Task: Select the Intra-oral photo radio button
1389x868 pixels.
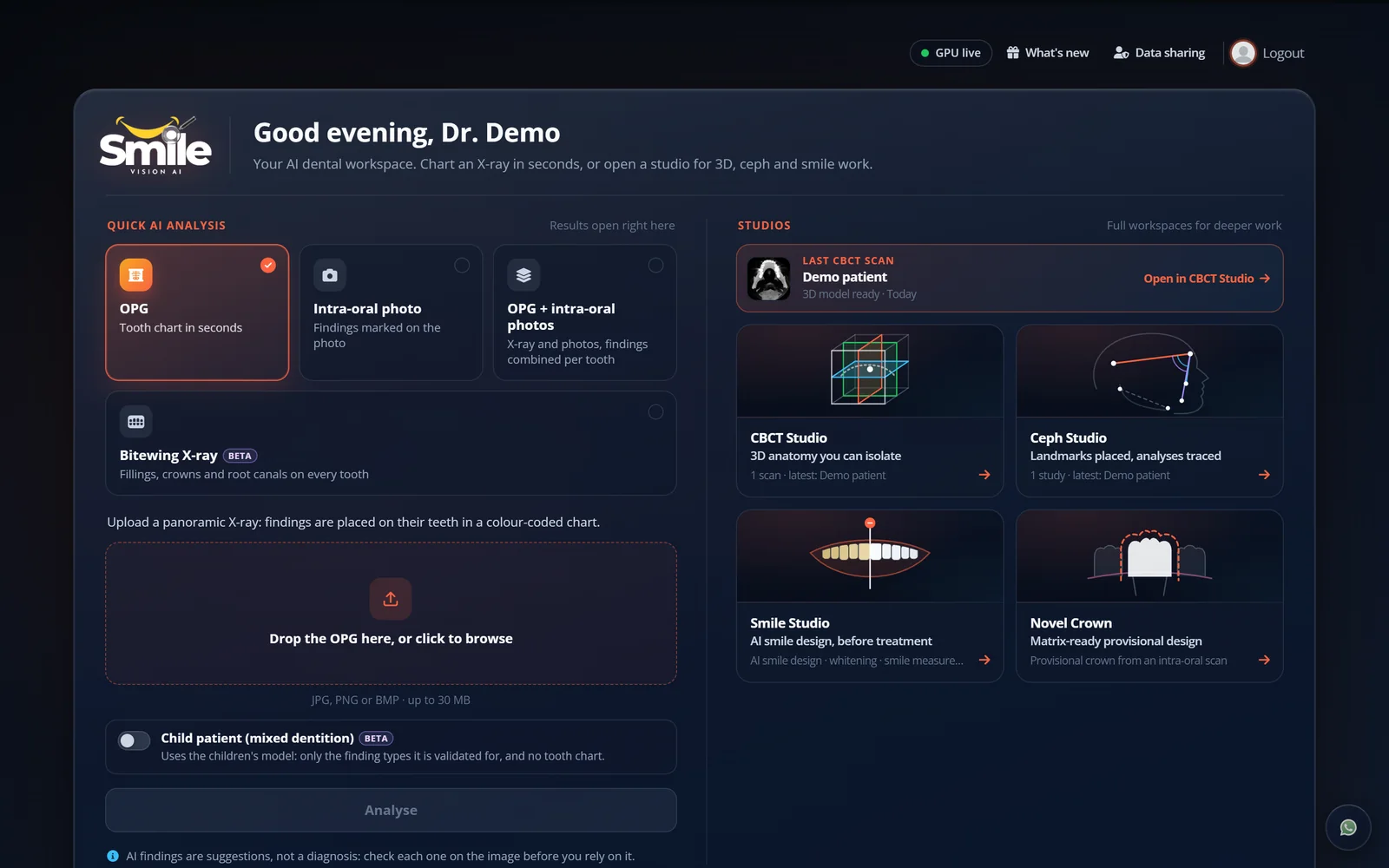Action: (x=462, y=266)
